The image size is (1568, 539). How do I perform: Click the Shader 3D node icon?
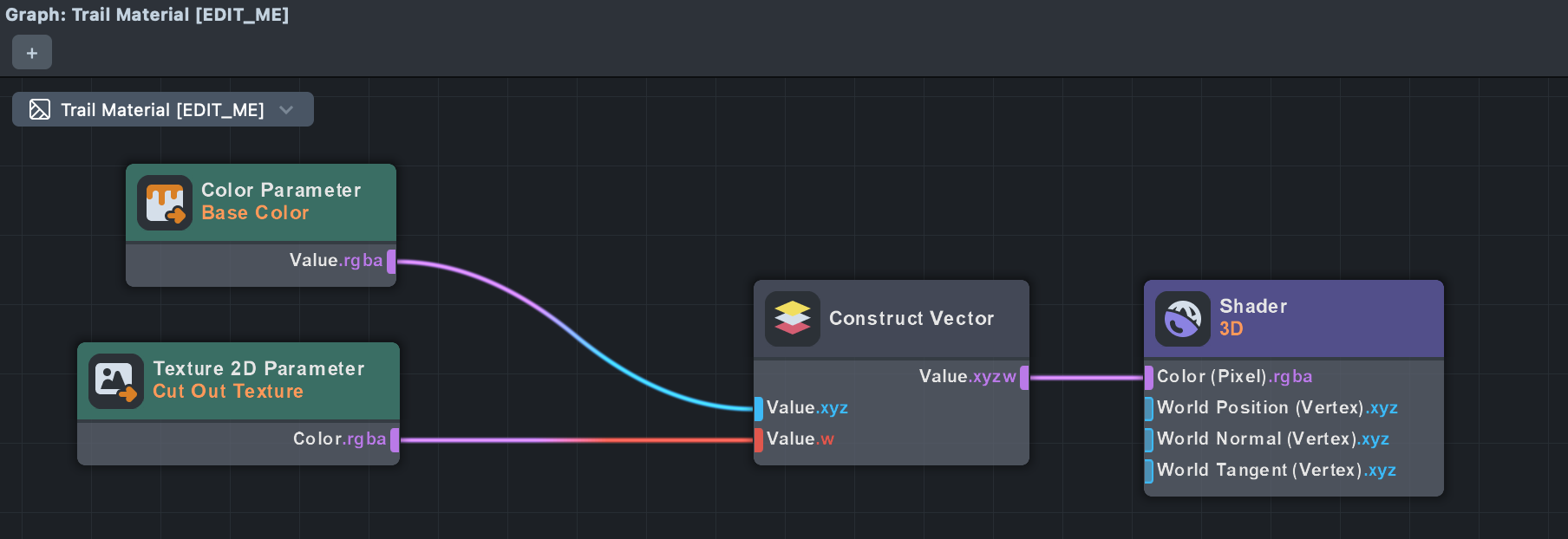(1183, 318)
